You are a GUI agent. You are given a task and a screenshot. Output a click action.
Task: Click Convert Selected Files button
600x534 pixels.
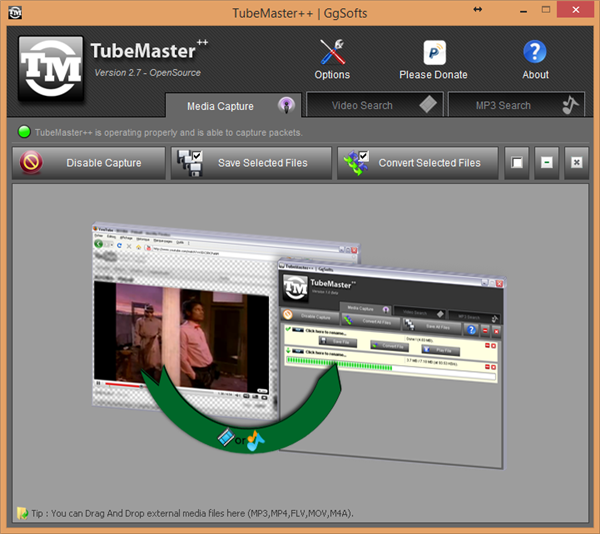tap(416, 163)
